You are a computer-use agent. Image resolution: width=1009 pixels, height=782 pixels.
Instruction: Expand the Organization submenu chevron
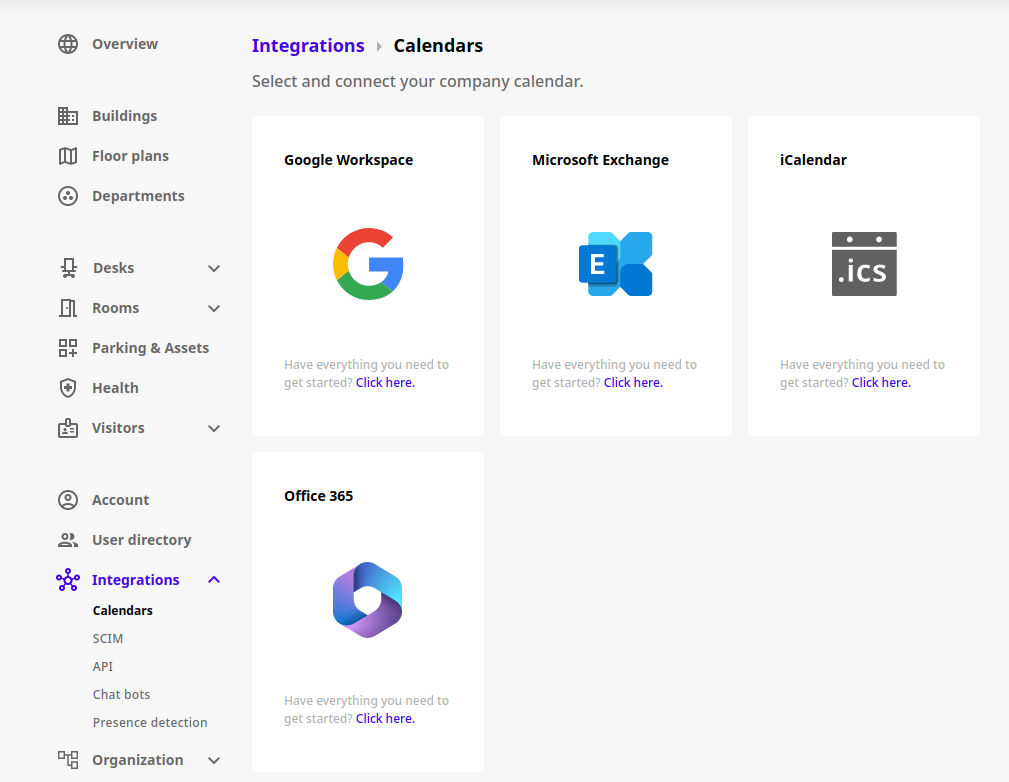214,760
